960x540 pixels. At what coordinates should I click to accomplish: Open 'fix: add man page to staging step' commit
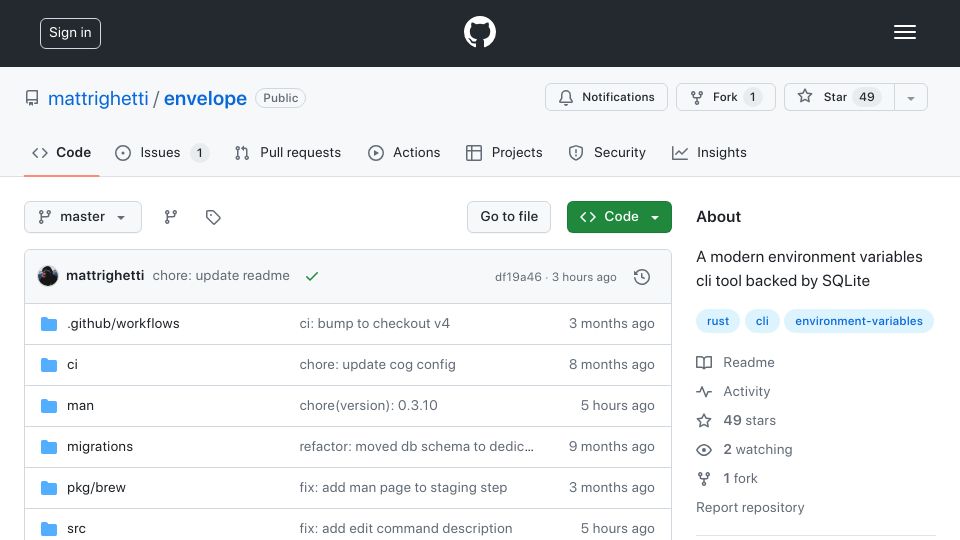(x=403, y=487)
